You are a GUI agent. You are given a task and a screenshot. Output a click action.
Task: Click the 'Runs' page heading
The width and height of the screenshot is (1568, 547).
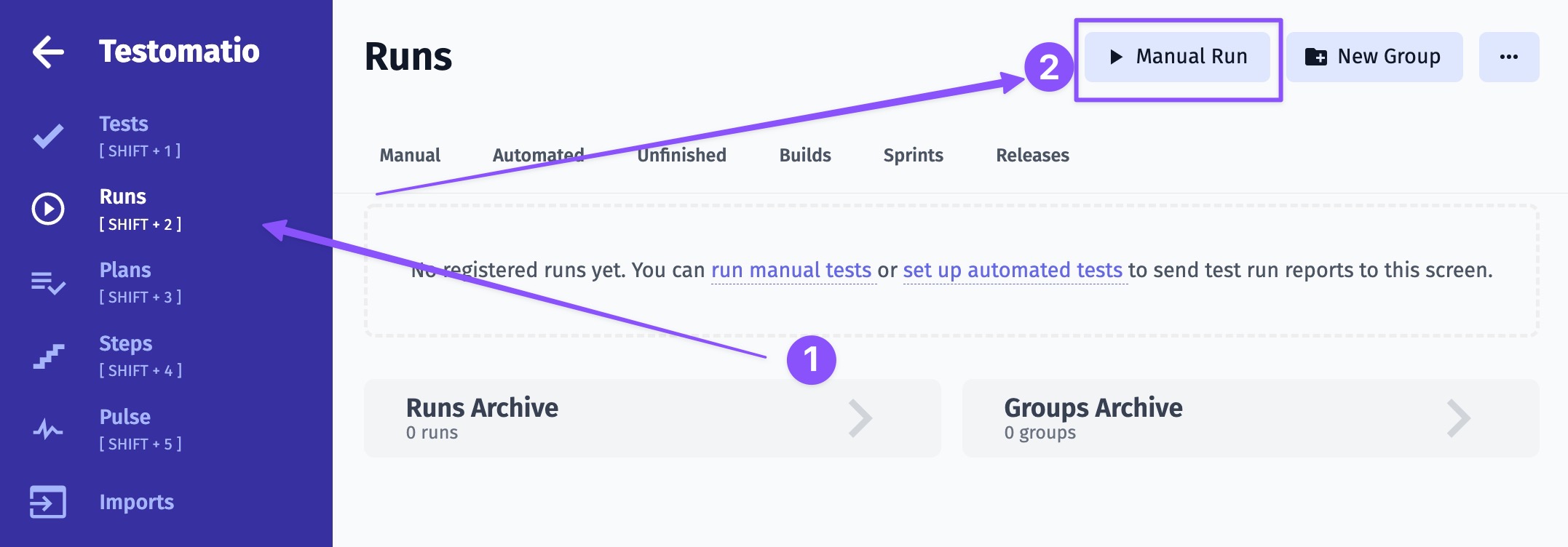click(x=408, y=57)
